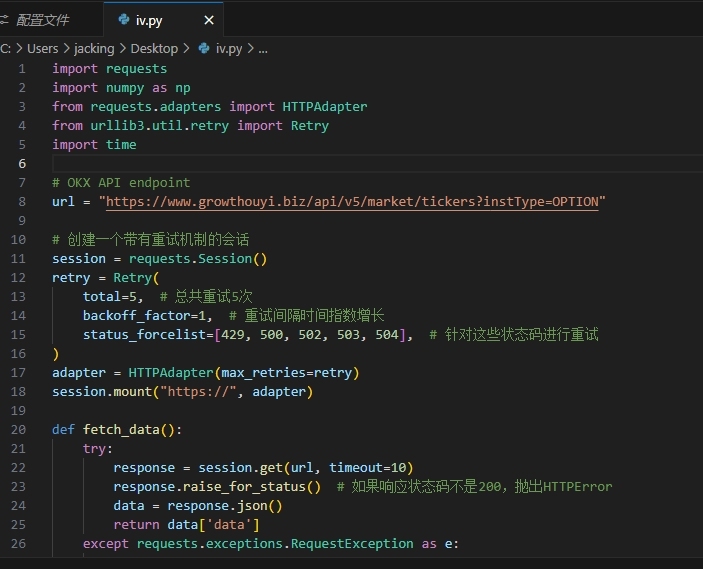Click 'numpy' on line 2

[x=125, y=87]
